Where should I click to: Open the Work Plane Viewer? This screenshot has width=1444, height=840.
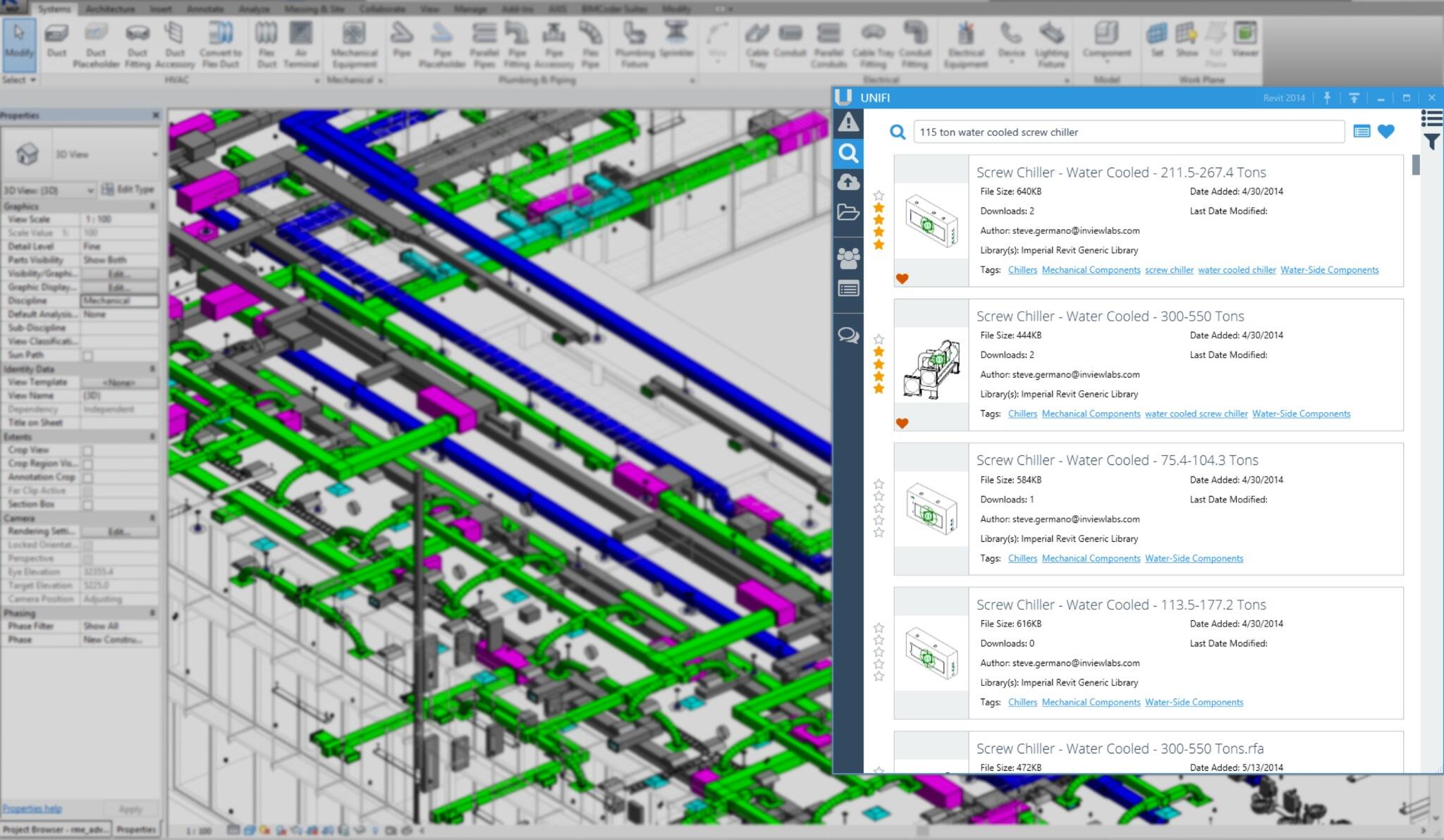(1244, 41)
